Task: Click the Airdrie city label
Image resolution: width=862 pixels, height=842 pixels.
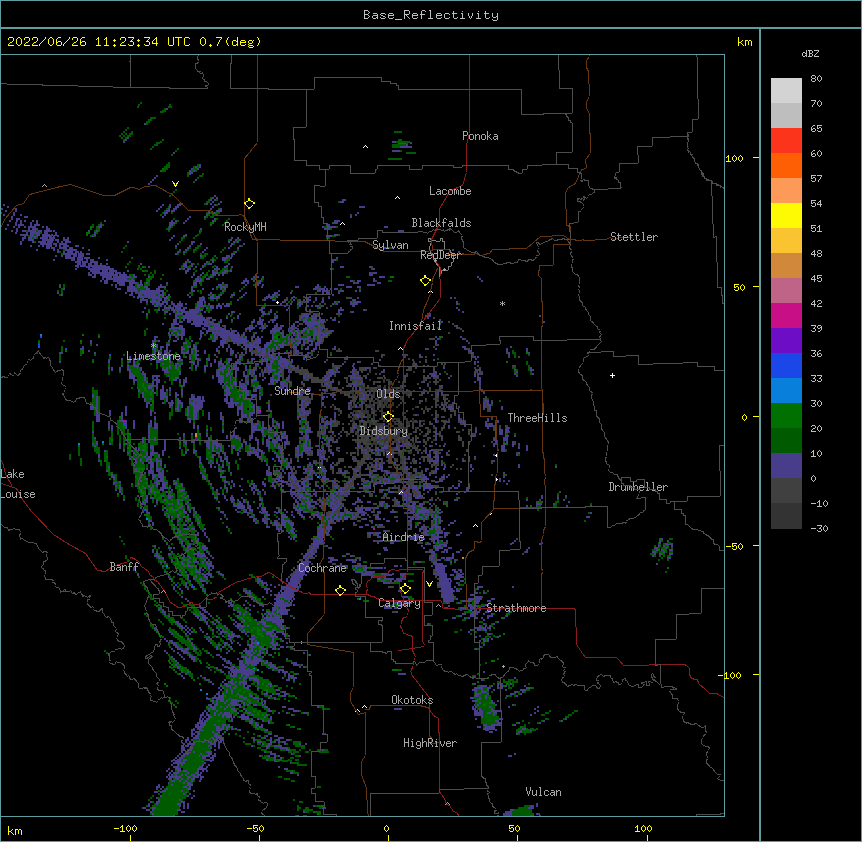Action: coord(404,537)
